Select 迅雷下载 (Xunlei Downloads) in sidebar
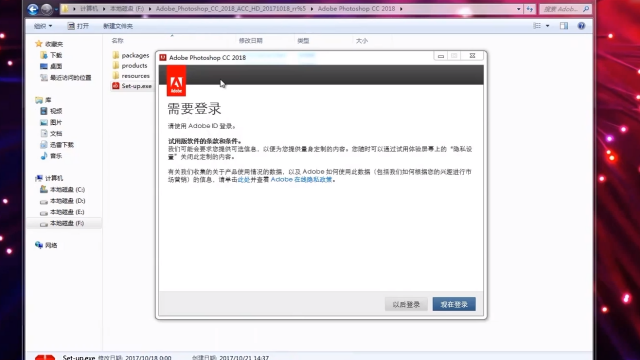 [x=57, y=145]
